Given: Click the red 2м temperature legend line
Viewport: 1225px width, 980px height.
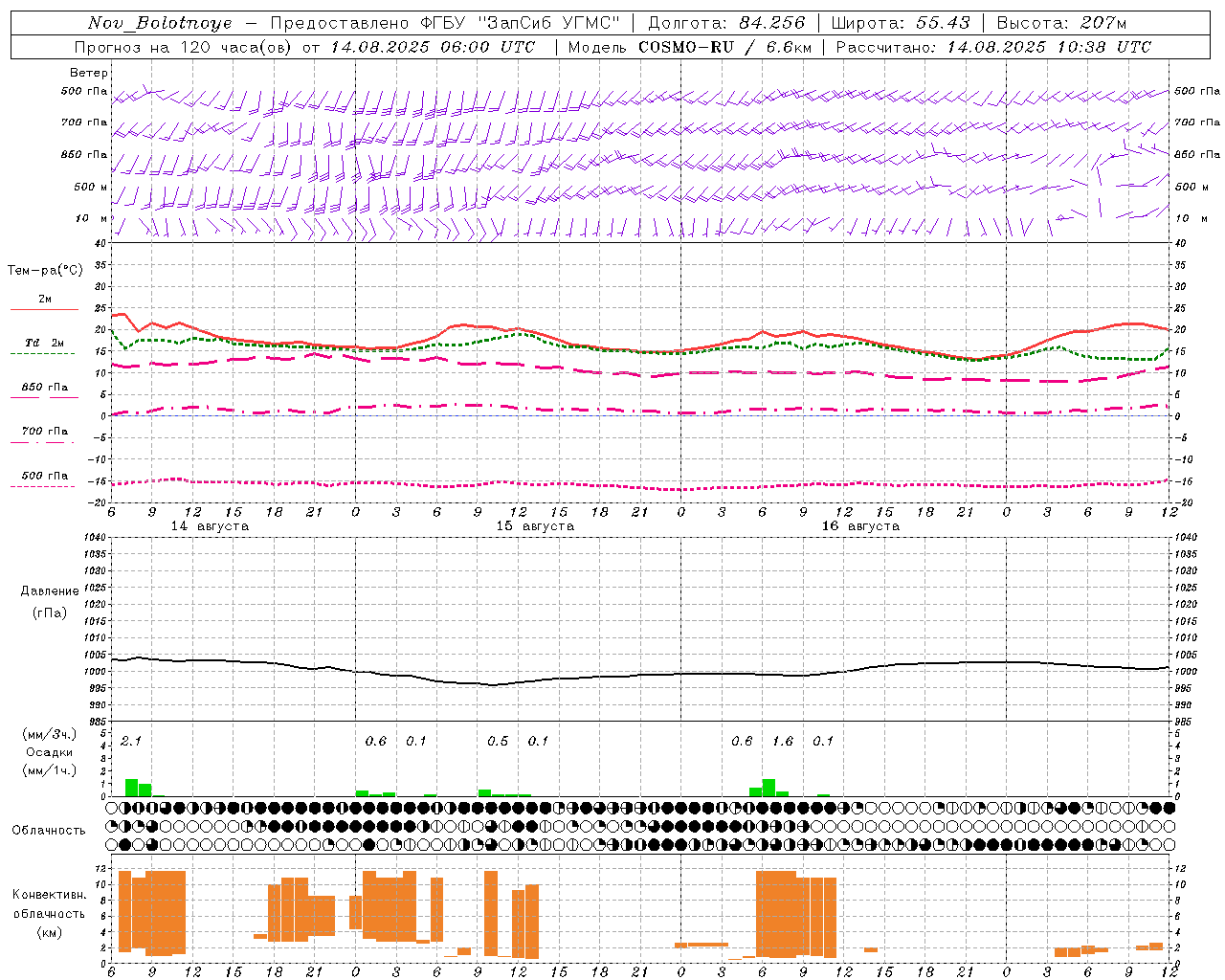Looking at the screenshot, I should [x=44, y=309].
